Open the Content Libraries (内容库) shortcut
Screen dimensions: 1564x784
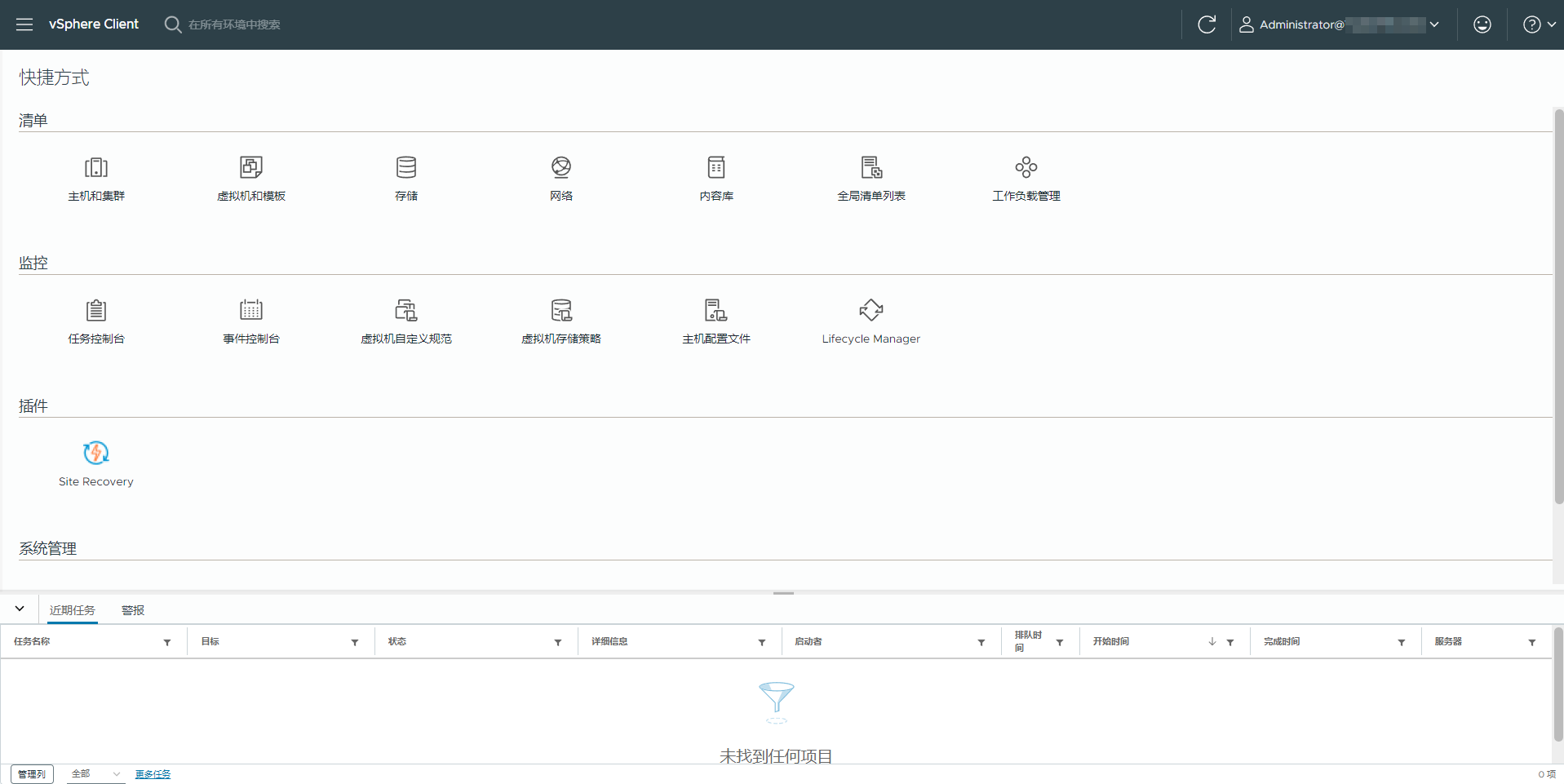pos(716,179)
